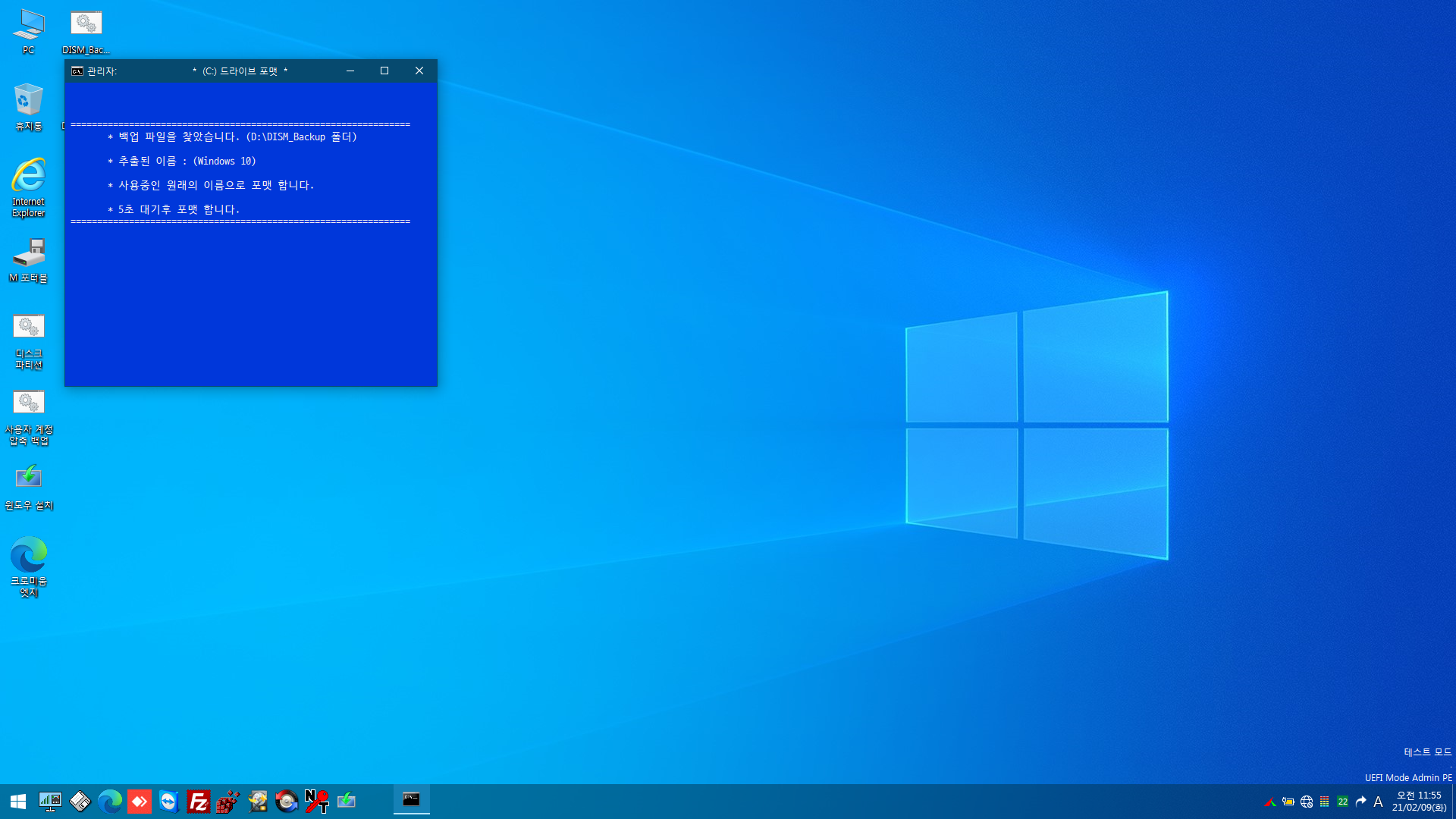Open the taskbar clock showing 오전 11:55
The image size is (1456, 819).
point(1419,802)
